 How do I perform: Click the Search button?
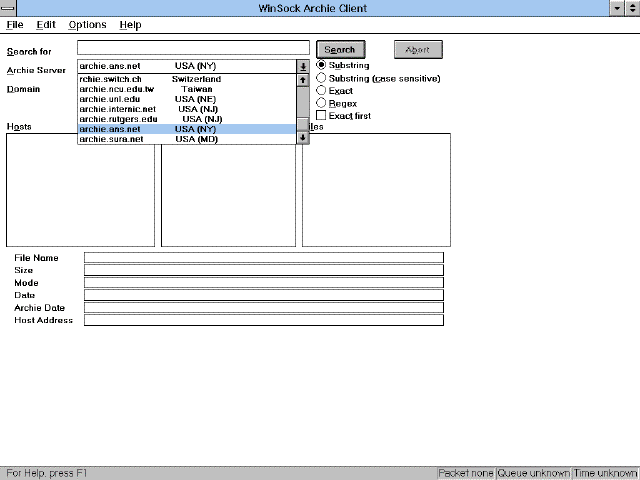tap(340, 50)
